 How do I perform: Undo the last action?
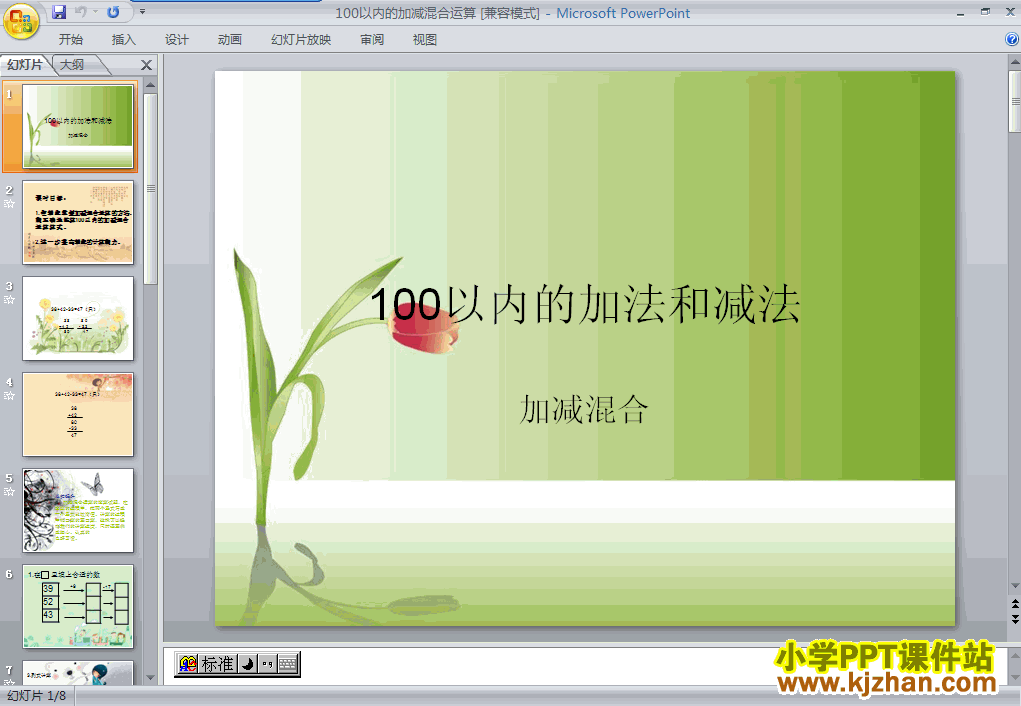click(x=81, y=12)
